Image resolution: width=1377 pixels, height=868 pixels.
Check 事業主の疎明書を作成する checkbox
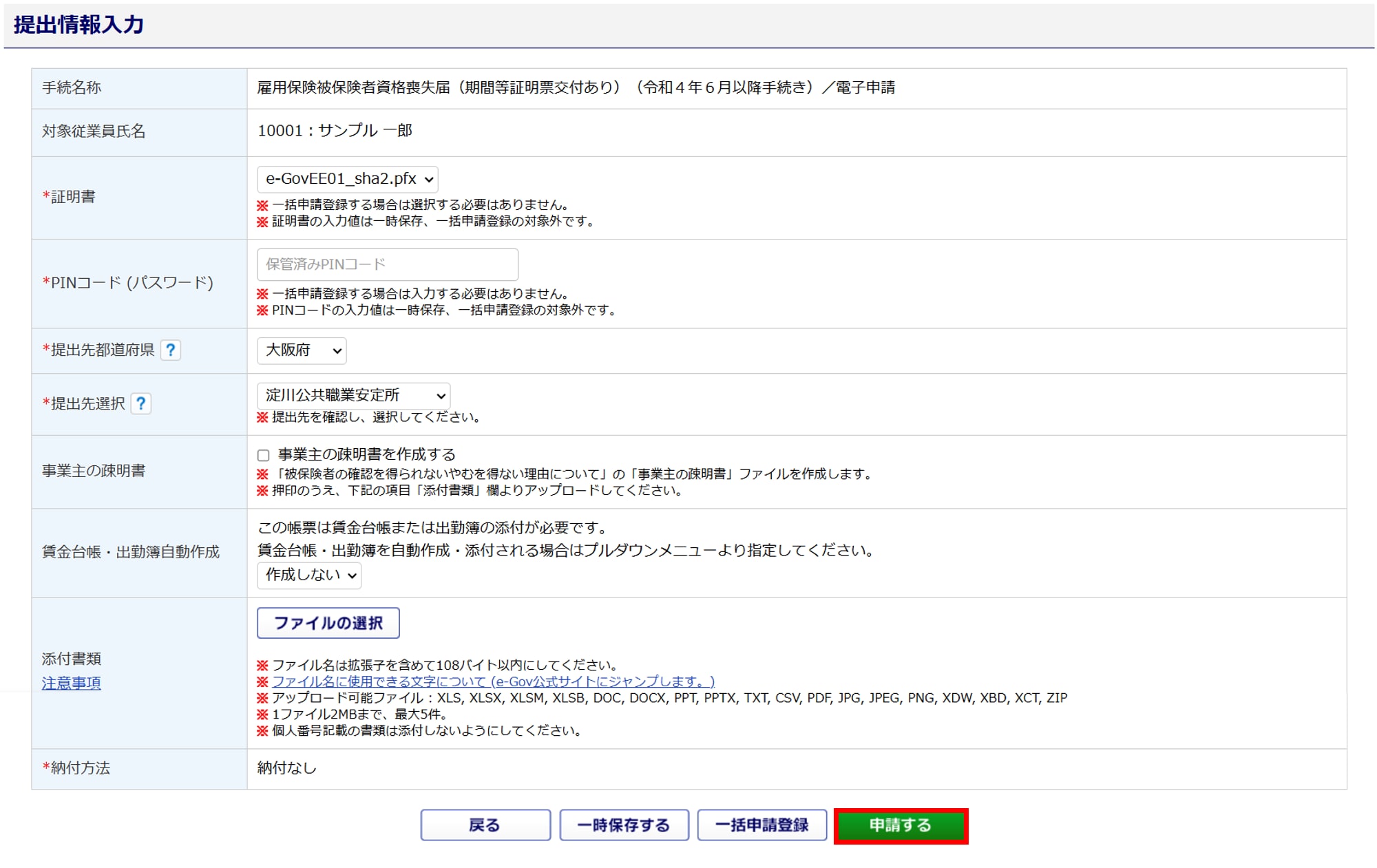tap(263, 455)
